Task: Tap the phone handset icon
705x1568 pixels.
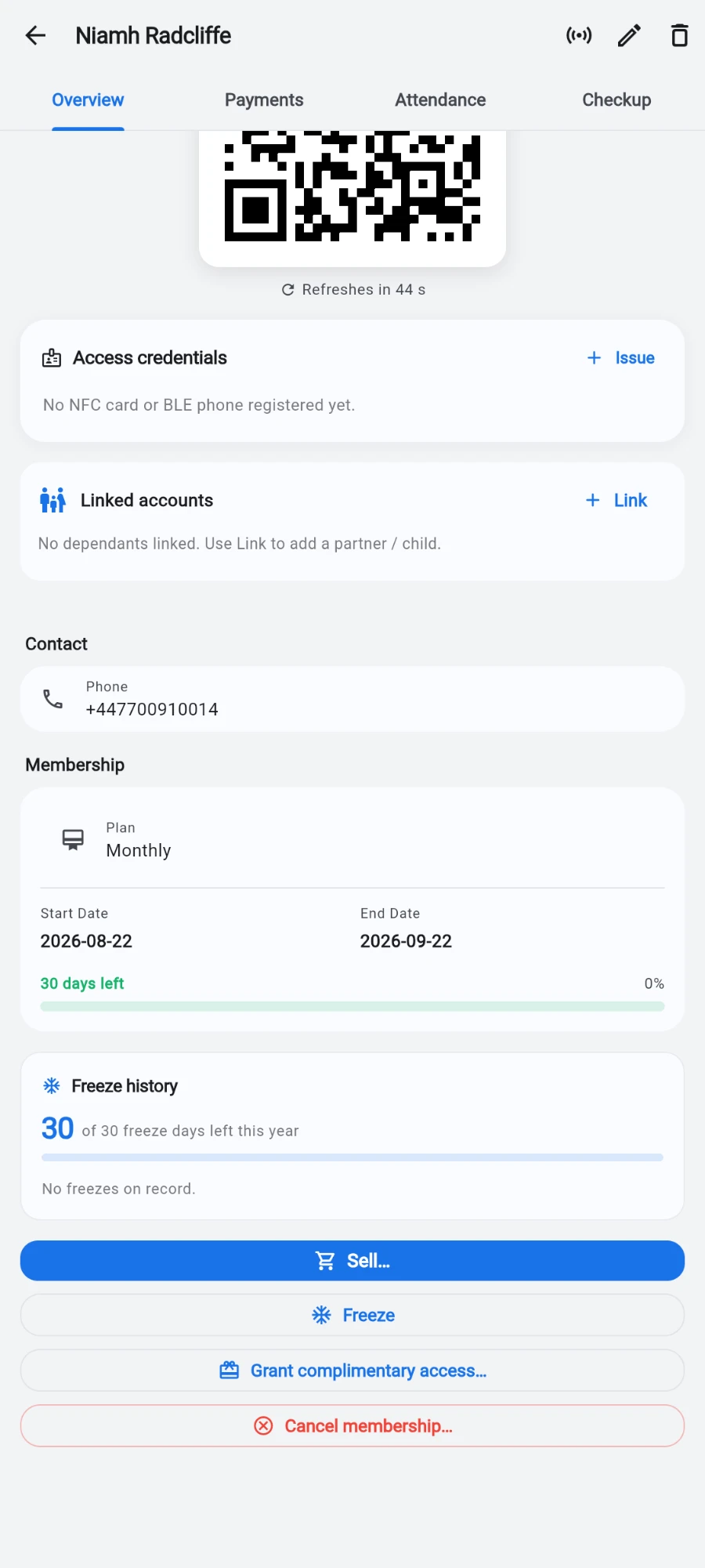Action: [x=52, y=699]
